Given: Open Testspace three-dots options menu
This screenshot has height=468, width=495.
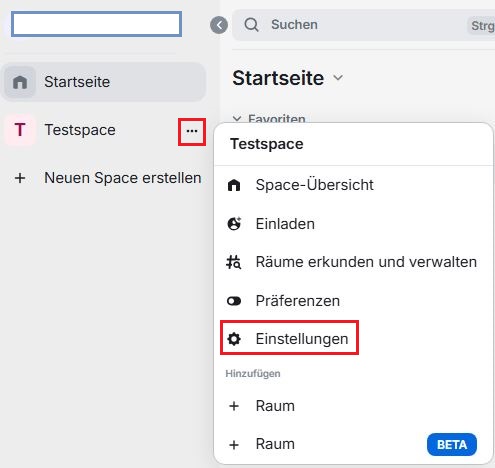Looking at the screenshot, I should 192,131.
